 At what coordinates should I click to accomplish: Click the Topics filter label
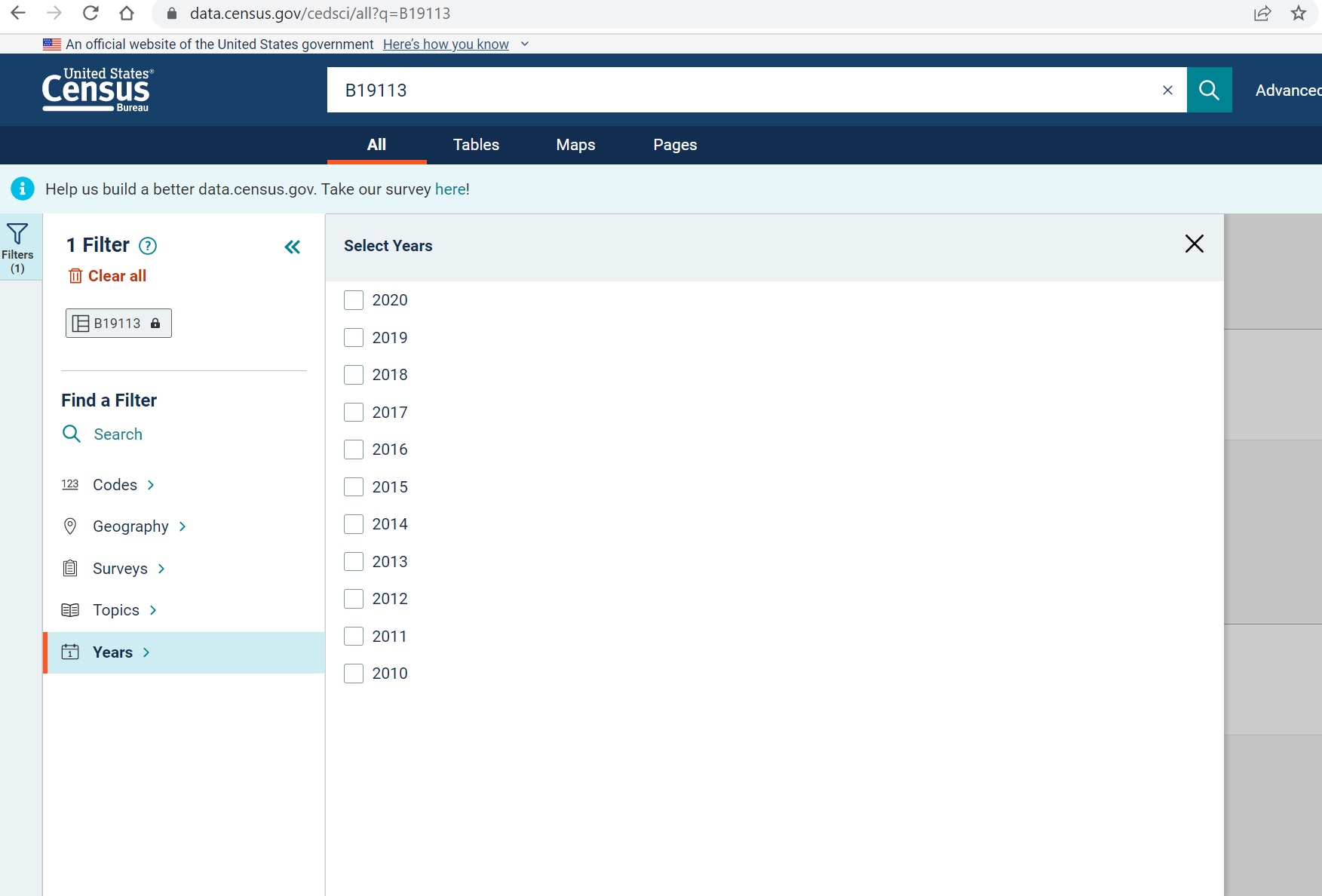point(116,610)
